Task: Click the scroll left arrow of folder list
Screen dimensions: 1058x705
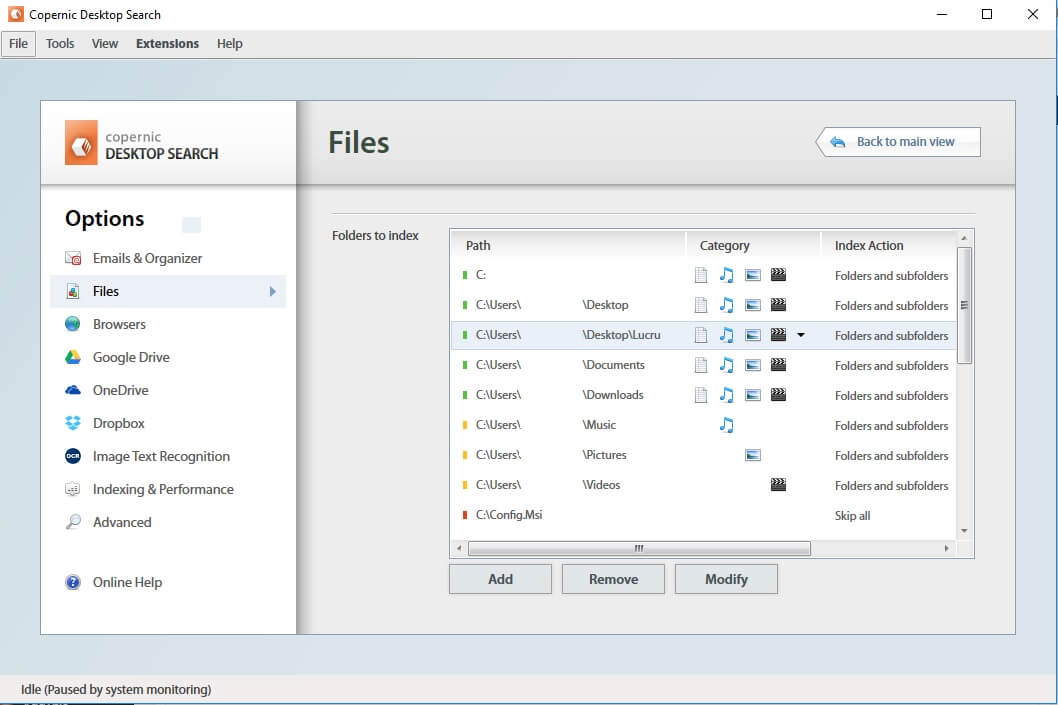Action: 459,548
